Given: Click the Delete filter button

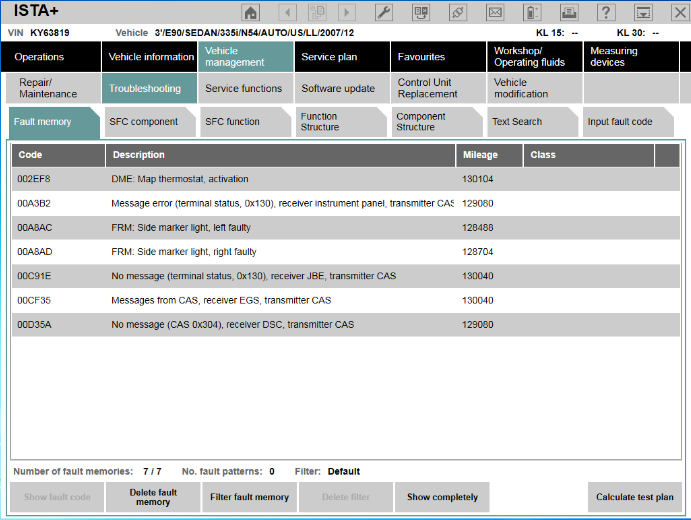Looking at the screenshot, I should [346, 497].
